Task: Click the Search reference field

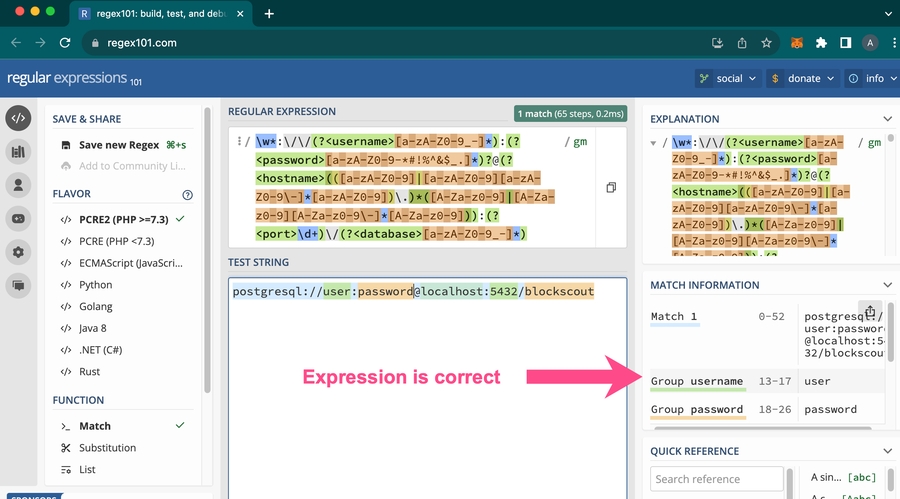Action: coord(716,479)
